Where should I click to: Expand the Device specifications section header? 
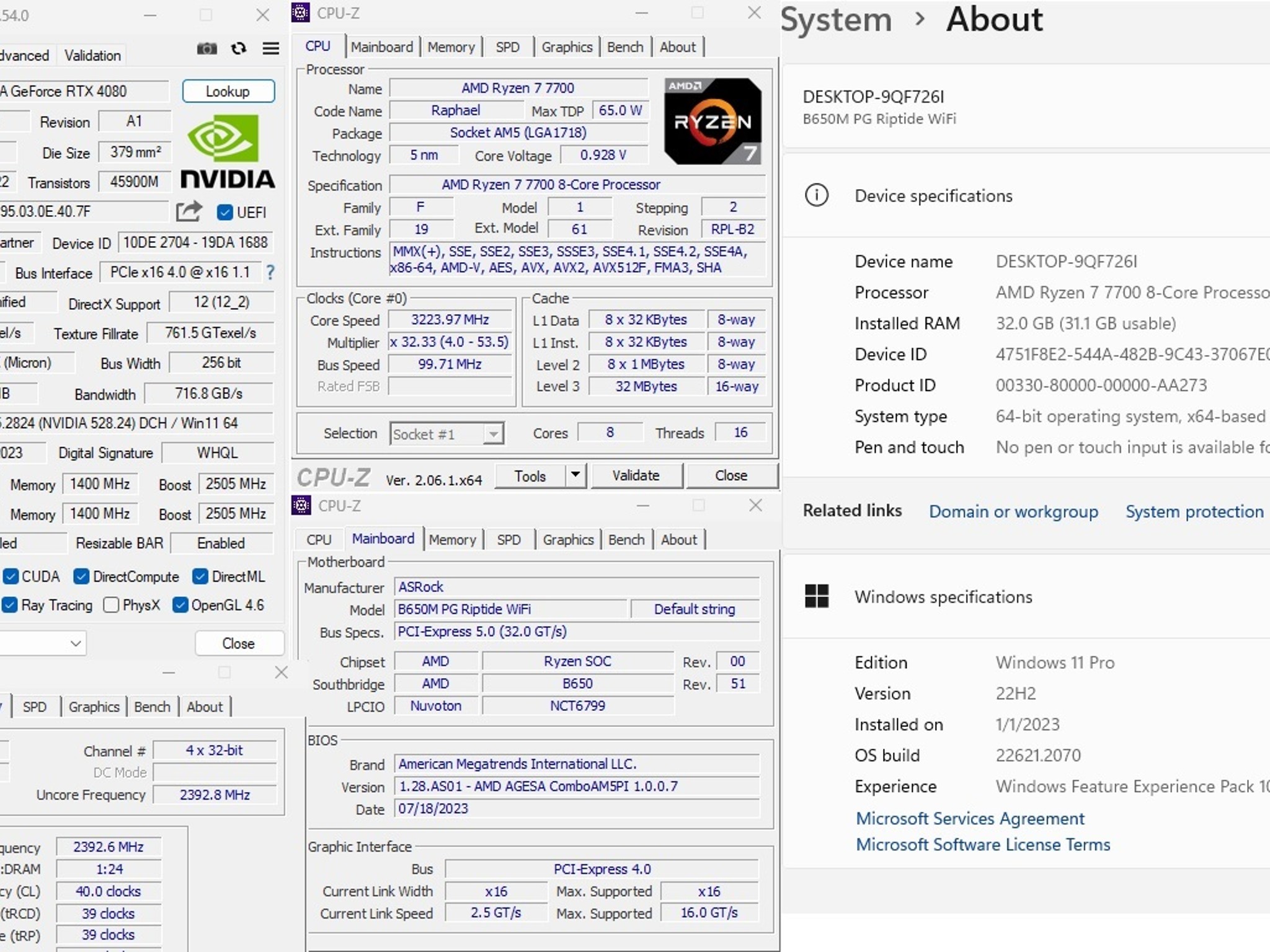(1025, 196)
